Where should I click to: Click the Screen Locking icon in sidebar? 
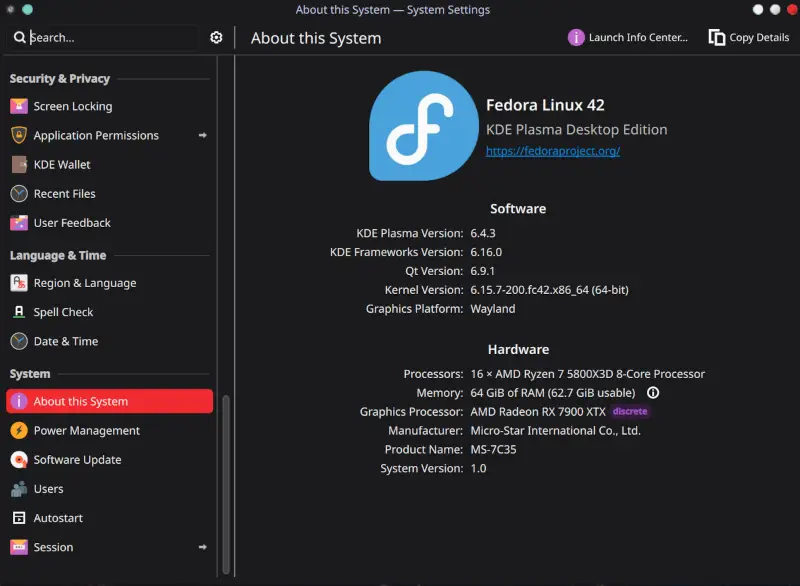[19, 106]
